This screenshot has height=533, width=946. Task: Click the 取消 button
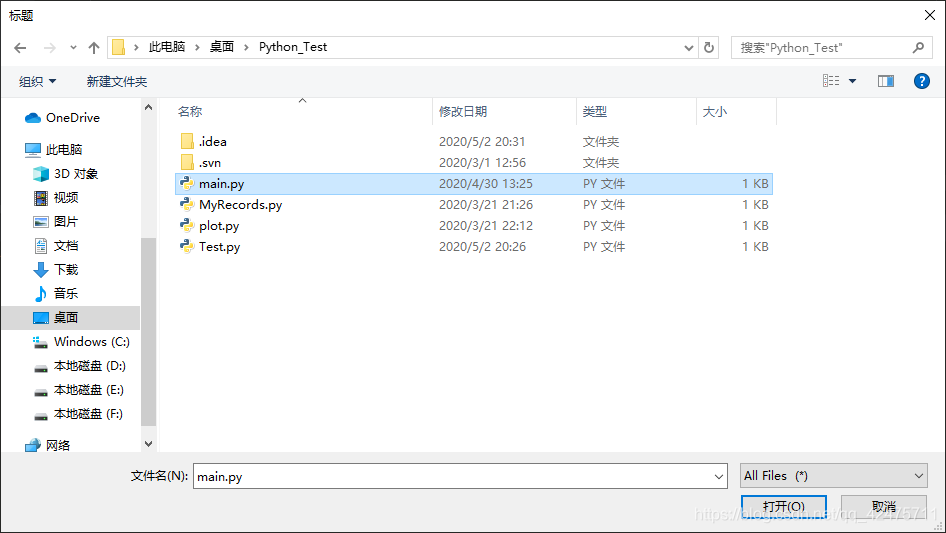pyautogui.click(x=884, y=506)
